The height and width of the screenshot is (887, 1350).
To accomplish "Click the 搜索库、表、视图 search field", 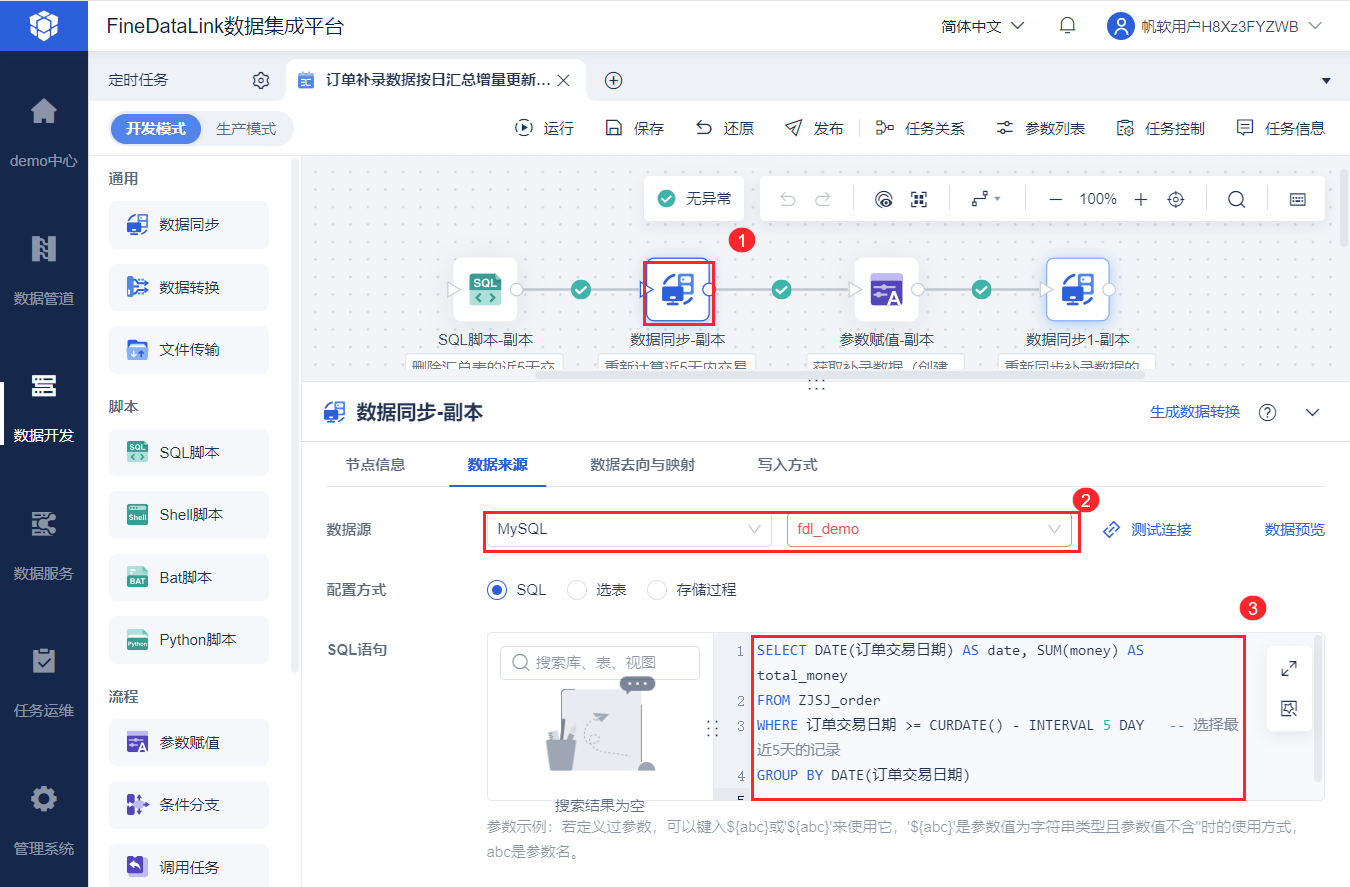I will [600, 662].
